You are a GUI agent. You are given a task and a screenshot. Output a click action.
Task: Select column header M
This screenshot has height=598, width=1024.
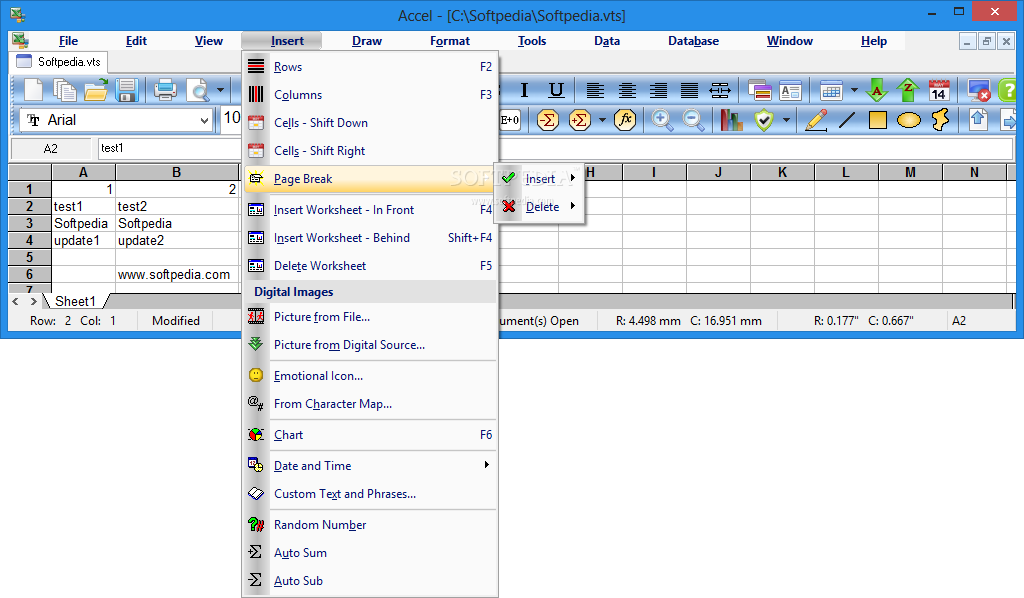910,172
